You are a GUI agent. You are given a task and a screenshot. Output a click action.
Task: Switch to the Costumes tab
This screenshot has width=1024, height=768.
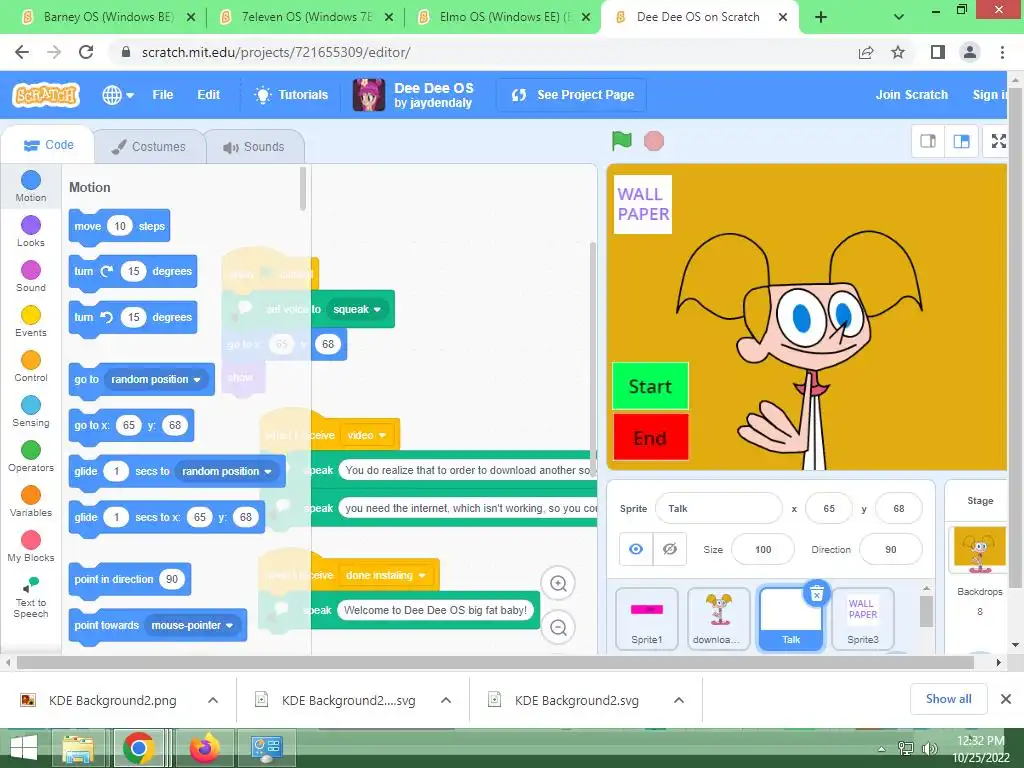pos(150,147)
